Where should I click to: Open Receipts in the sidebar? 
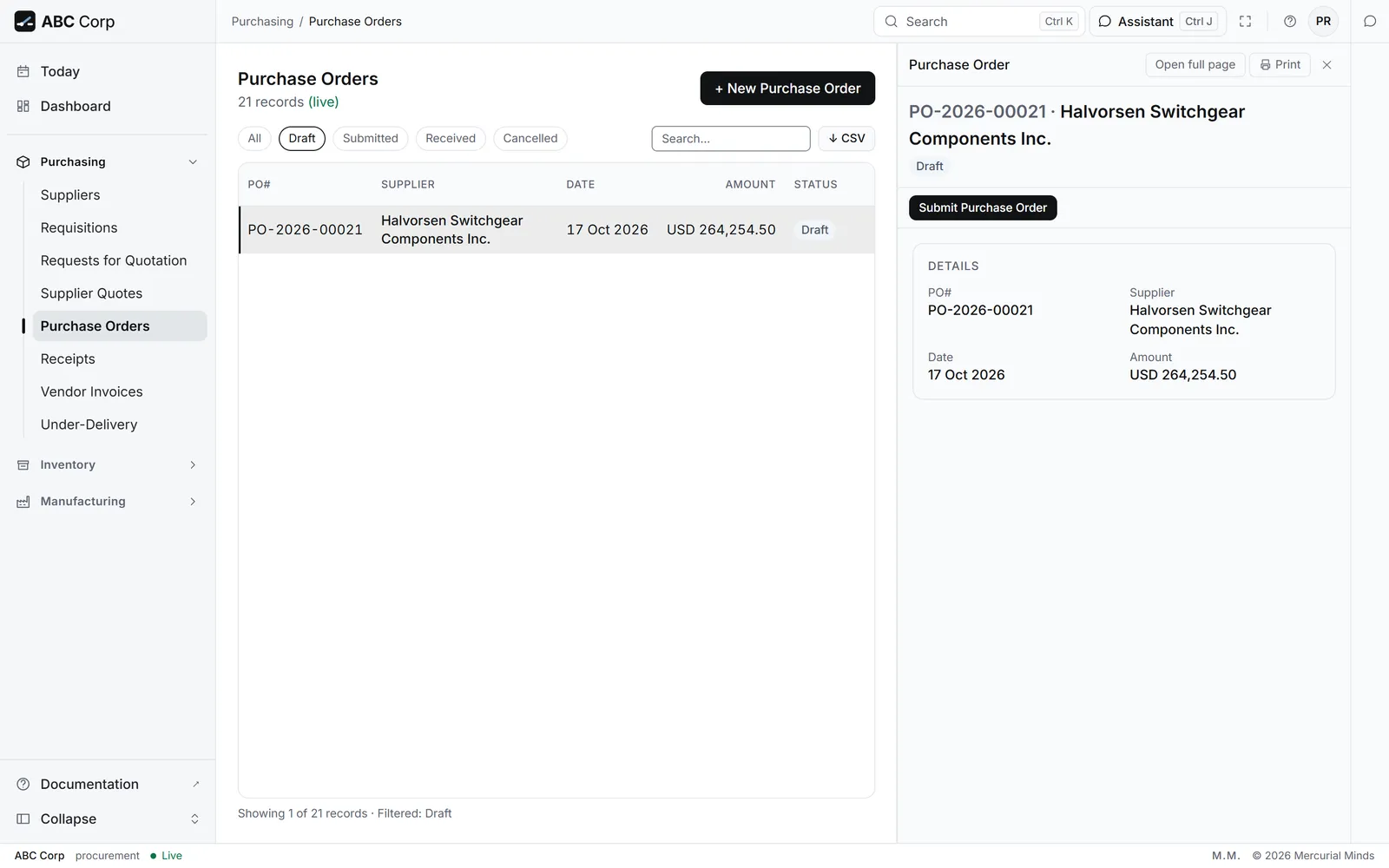point(120,359)
